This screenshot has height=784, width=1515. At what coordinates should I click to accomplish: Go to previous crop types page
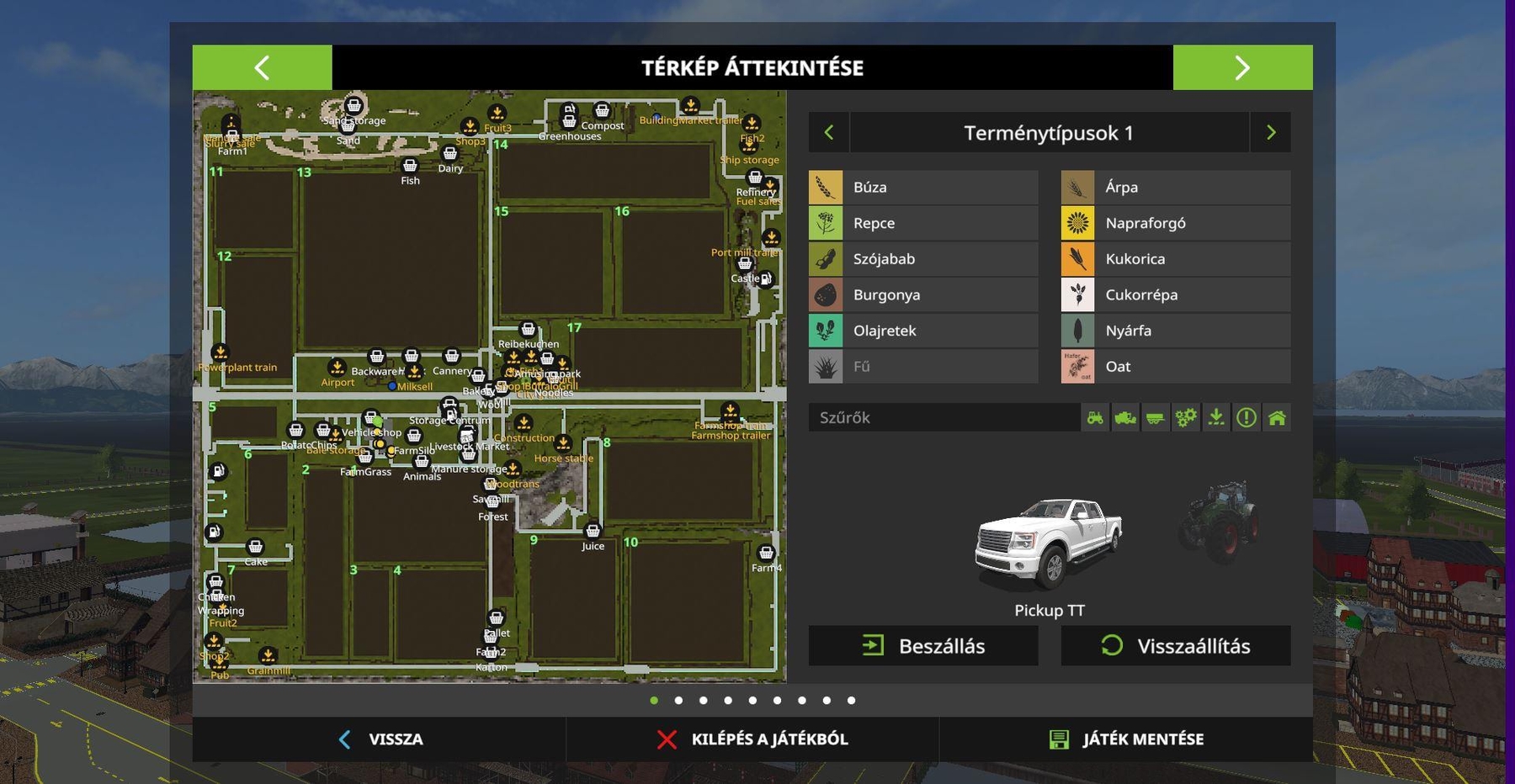click(829, 133)
